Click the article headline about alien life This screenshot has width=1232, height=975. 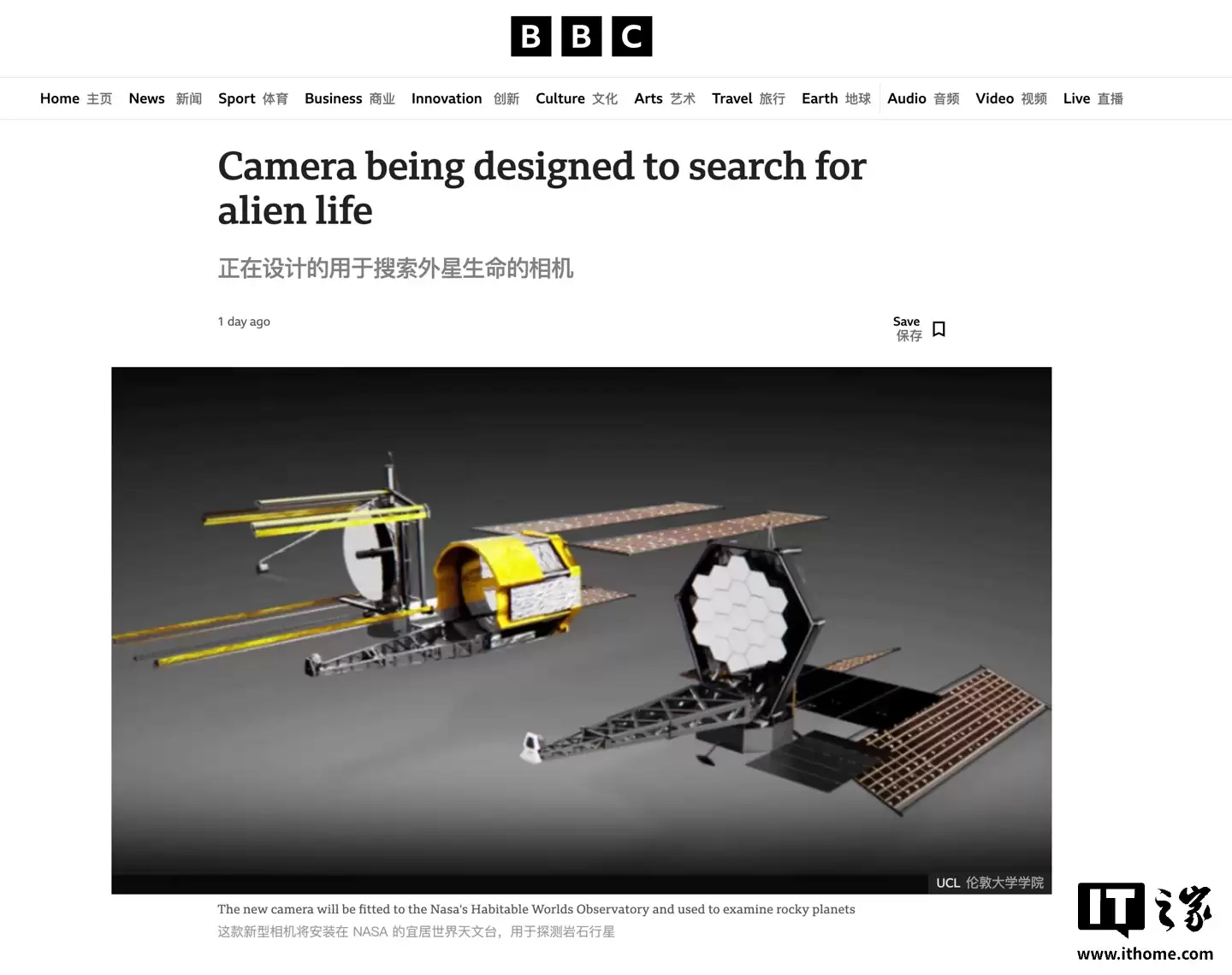coord(542,187)
